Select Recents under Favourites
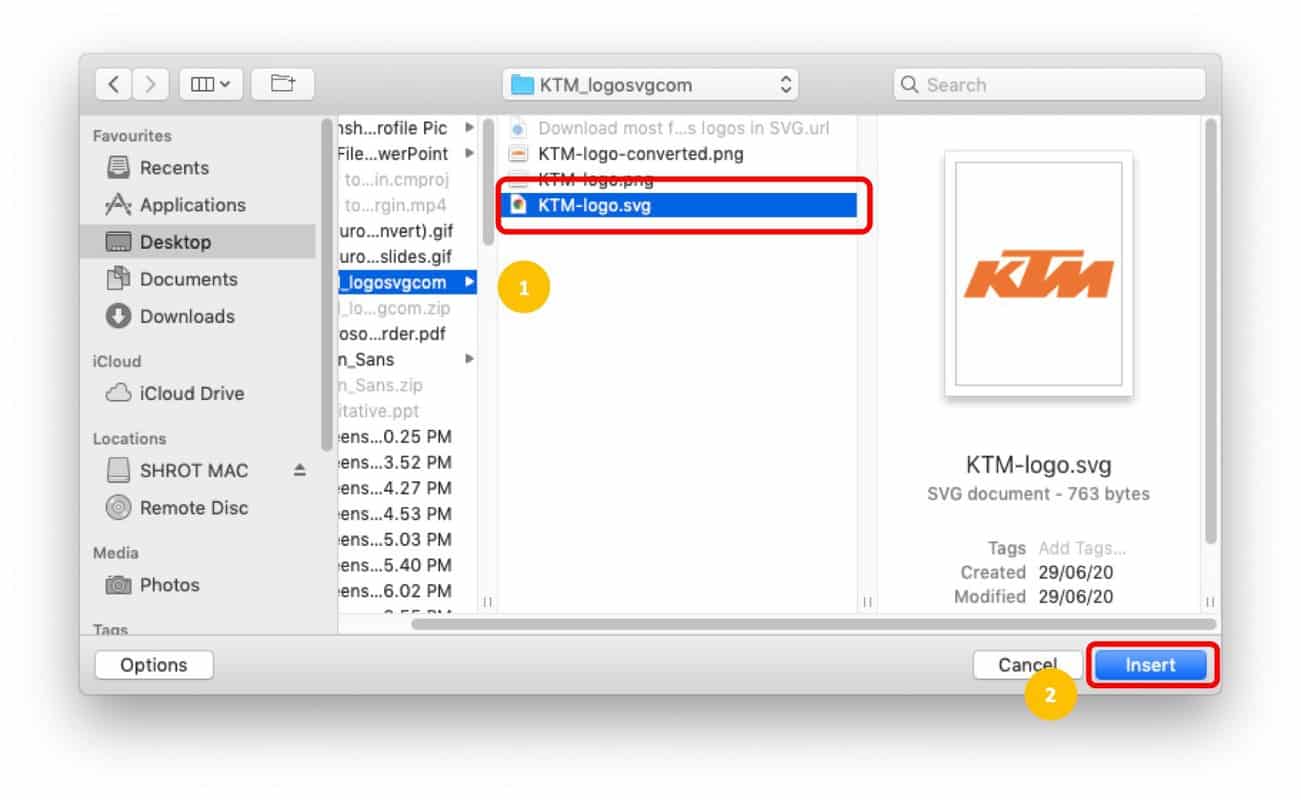This screenshot has height=800, width=1301. click(172, 168)
